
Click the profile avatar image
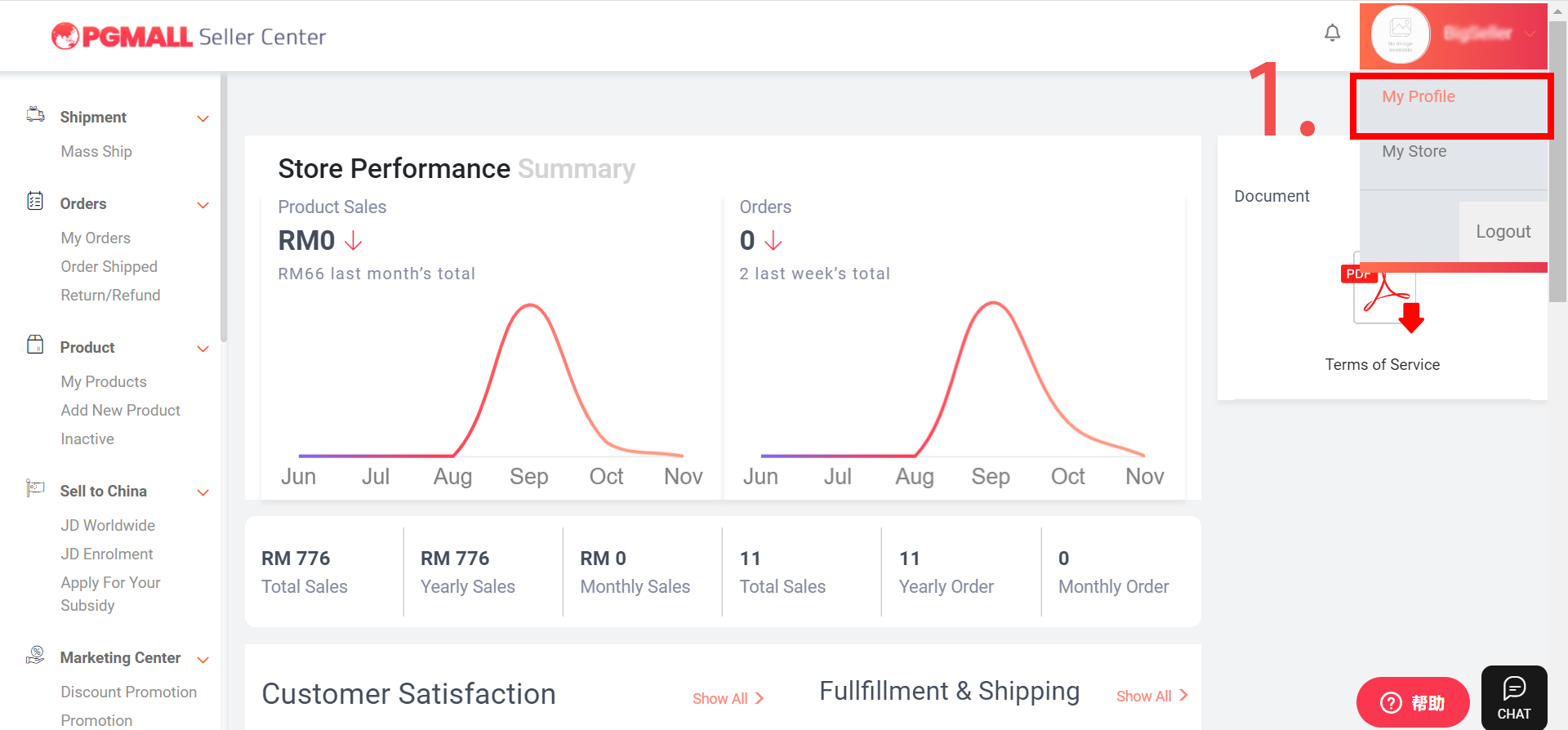click(1401, 34)
